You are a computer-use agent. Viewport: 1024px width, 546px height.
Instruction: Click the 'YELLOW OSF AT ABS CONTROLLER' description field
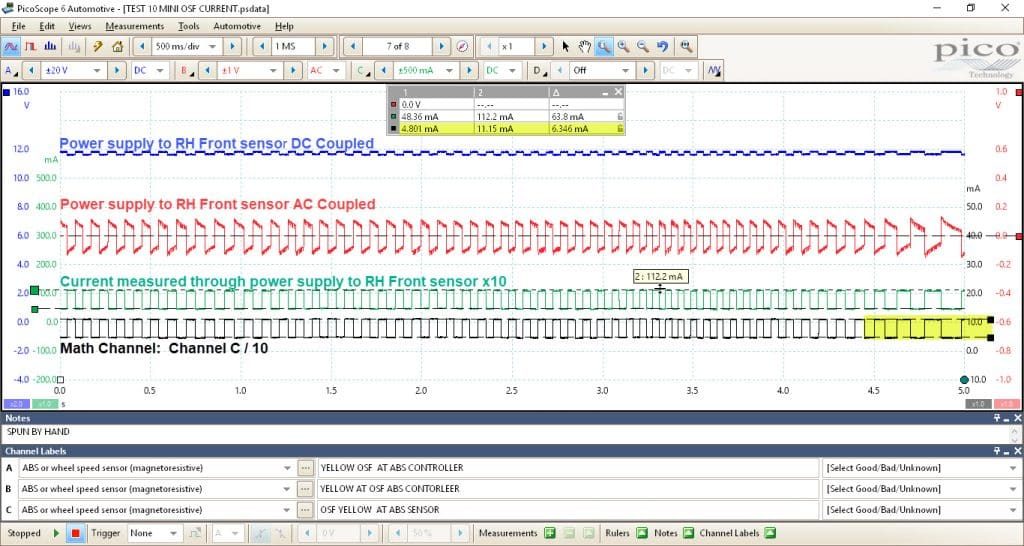coord(568,468)
